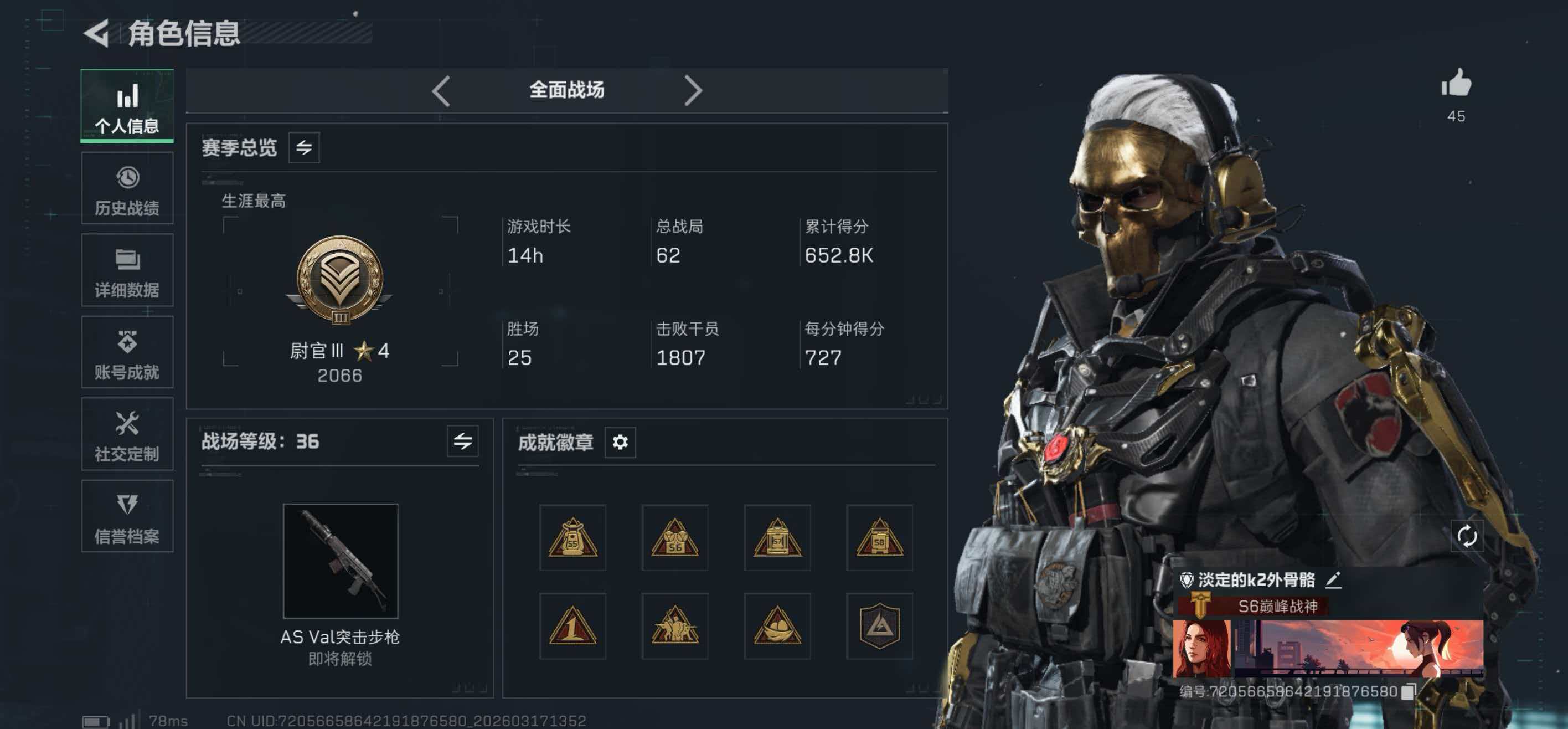Open the 账号成就 tab
The height and width of the screenshot is (729, 1568).
[127, 353]
